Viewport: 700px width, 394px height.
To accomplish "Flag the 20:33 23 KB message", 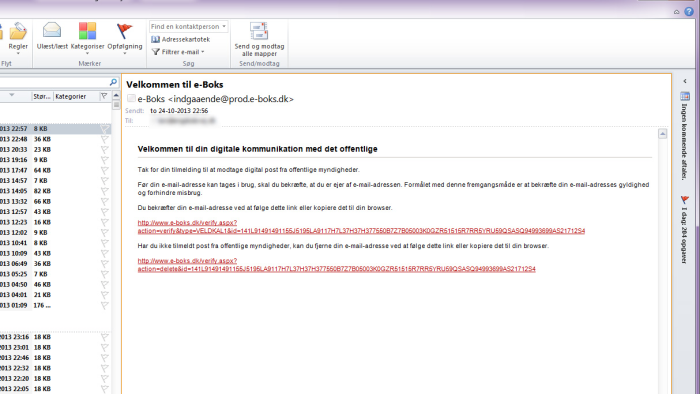I will tap(104, 149).
